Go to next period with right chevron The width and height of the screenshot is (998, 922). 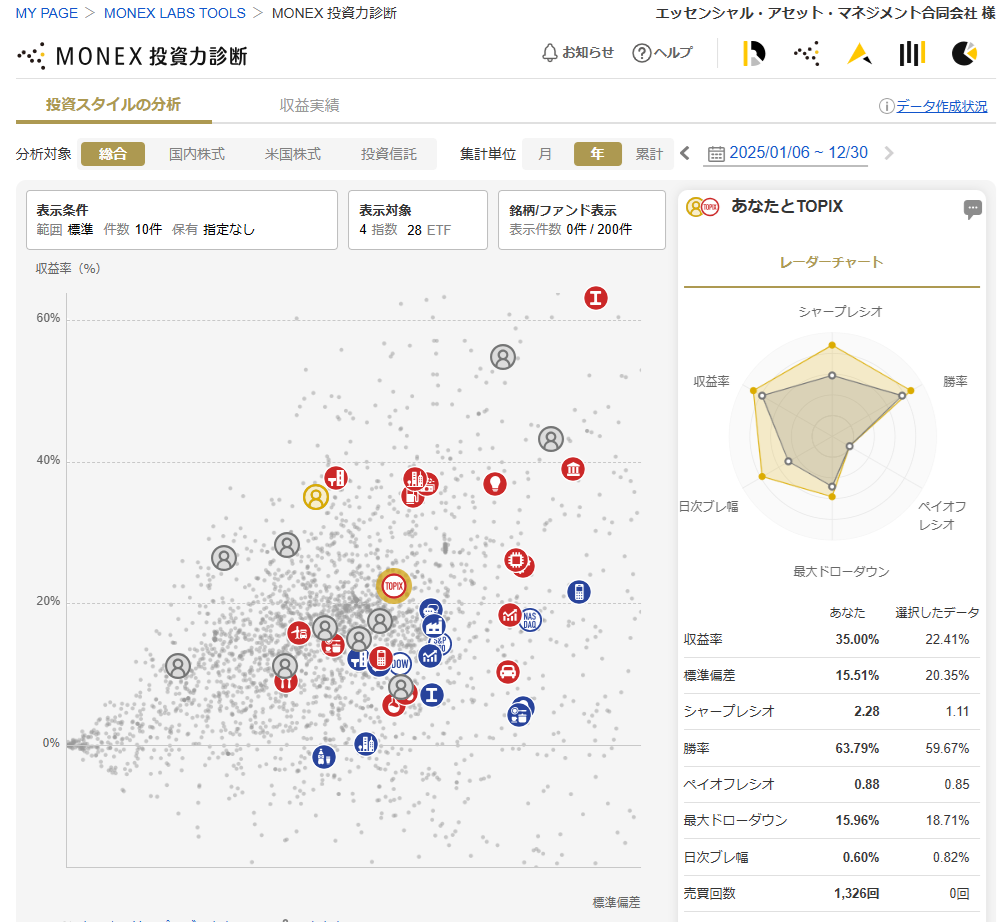click(x=889, y=153)
